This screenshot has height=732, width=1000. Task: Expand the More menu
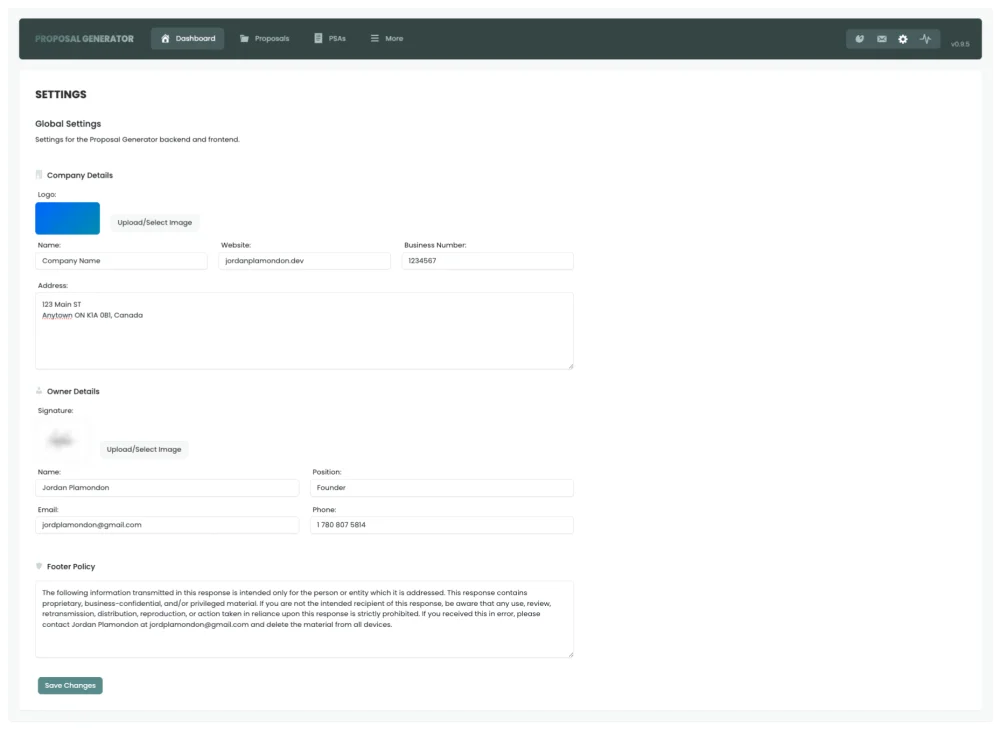click(x=386, y=38)
